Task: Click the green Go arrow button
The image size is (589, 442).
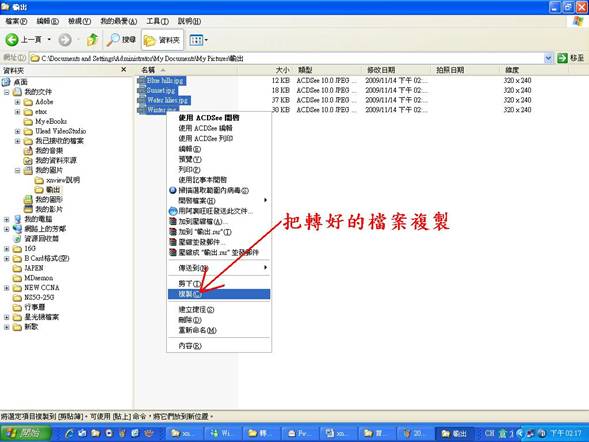Action: pos(562,58)
